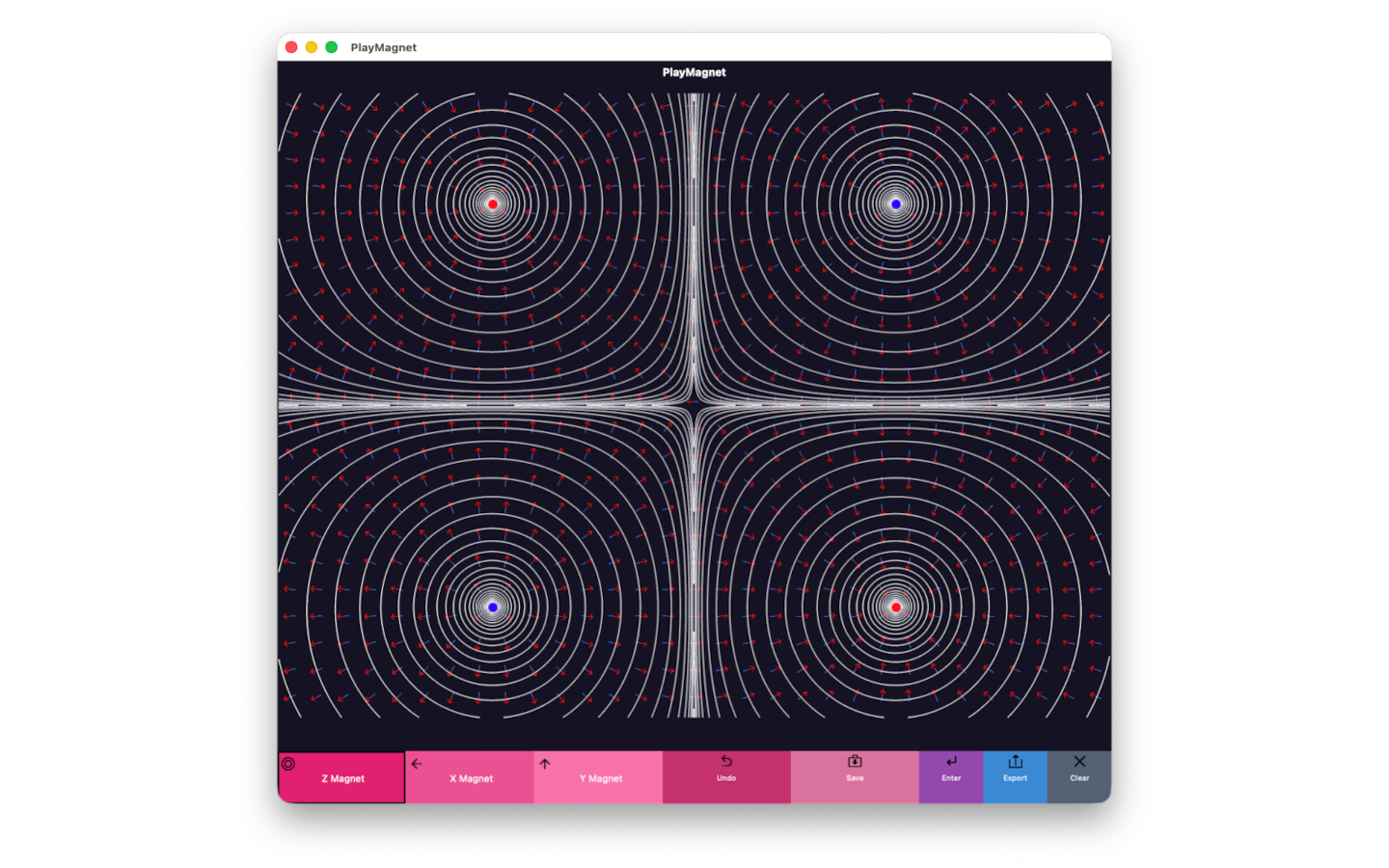Choose the Y Magnet label

(600, 778)
